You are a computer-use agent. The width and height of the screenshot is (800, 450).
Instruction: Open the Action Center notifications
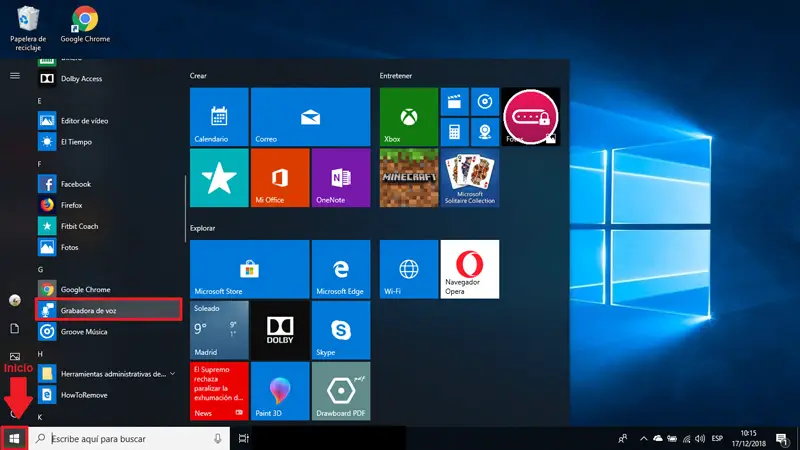point(782,438)
